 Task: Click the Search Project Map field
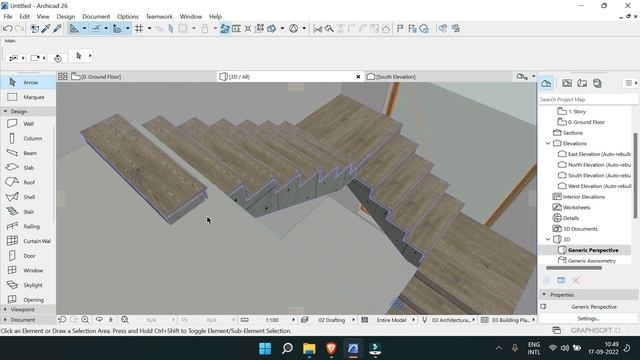587,100
